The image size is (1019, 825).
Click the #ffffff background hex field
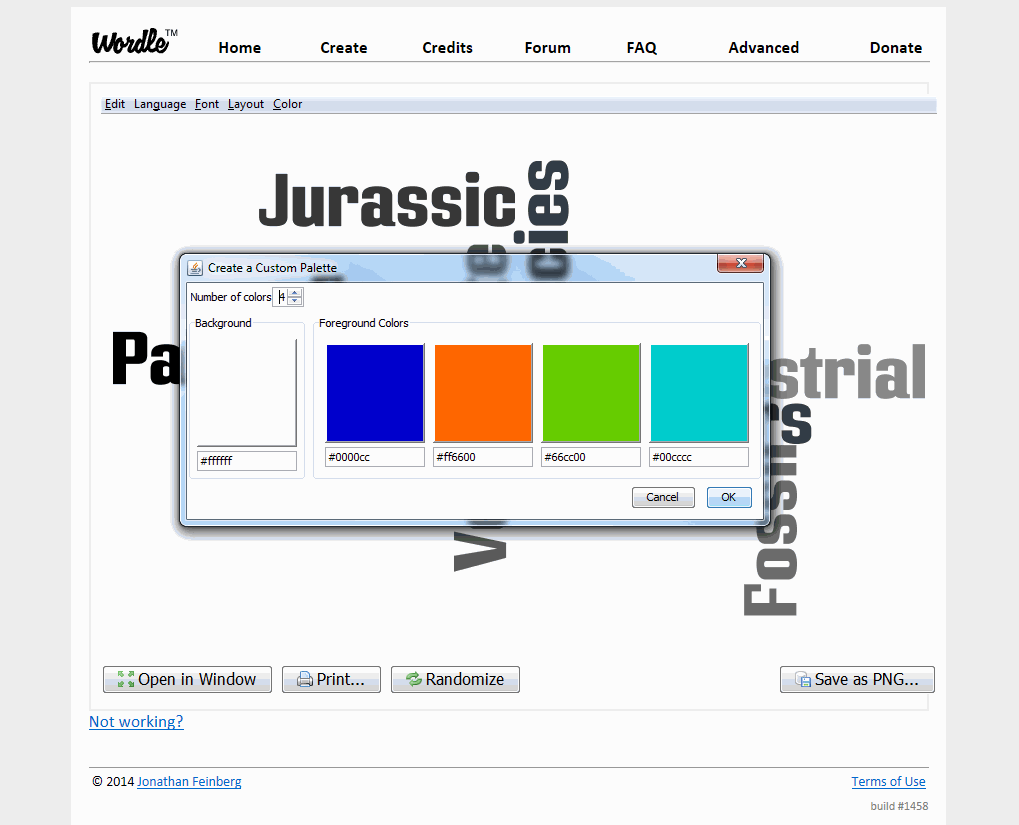click(x=247, y=461)
